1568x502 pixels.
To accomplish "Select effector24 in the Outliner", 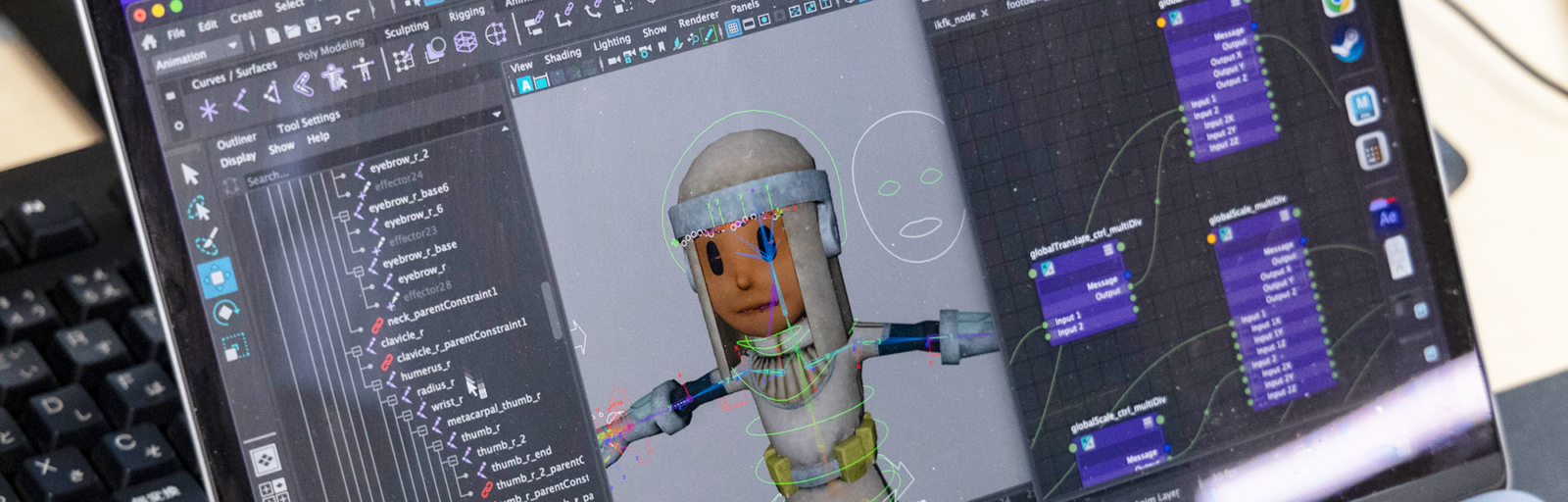I will (x=399, y=180).
